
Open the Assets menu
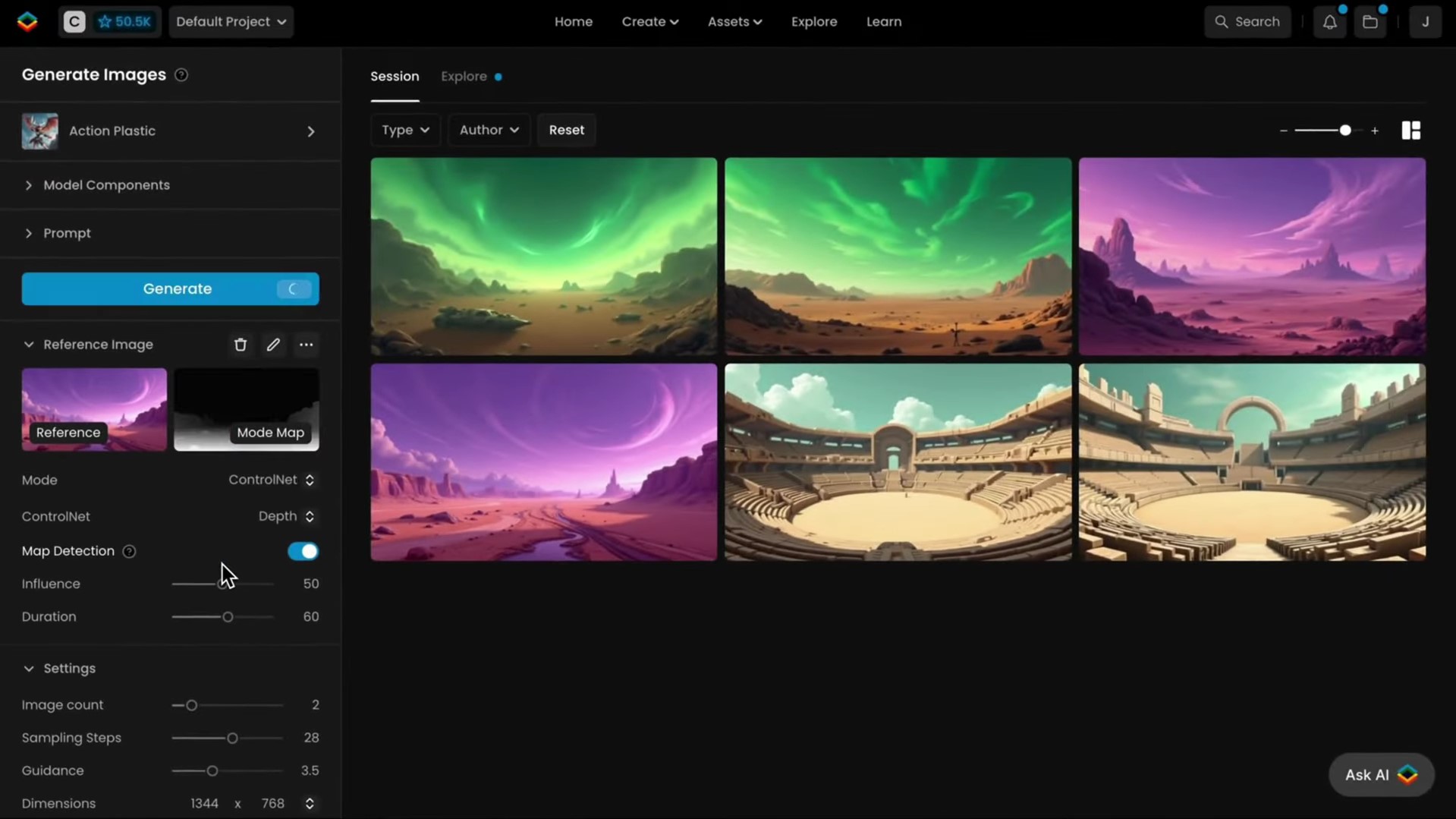click(x=734, y=22)
